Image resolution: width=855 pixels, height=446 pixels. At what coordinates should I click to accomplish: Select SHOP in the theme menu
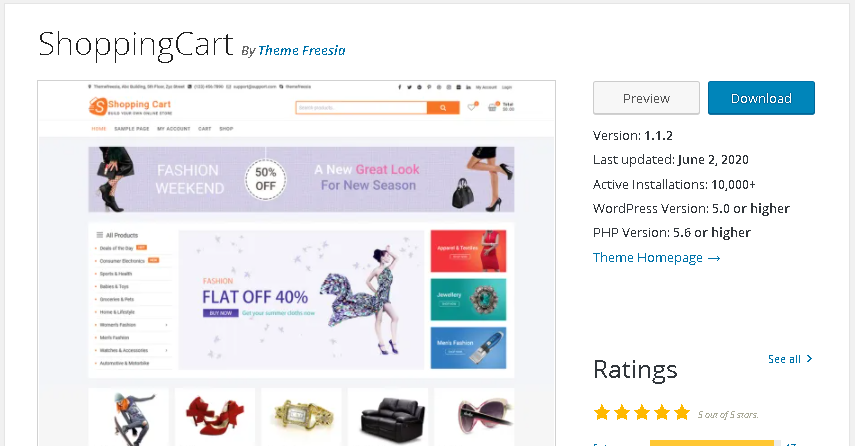pos(226,129)
